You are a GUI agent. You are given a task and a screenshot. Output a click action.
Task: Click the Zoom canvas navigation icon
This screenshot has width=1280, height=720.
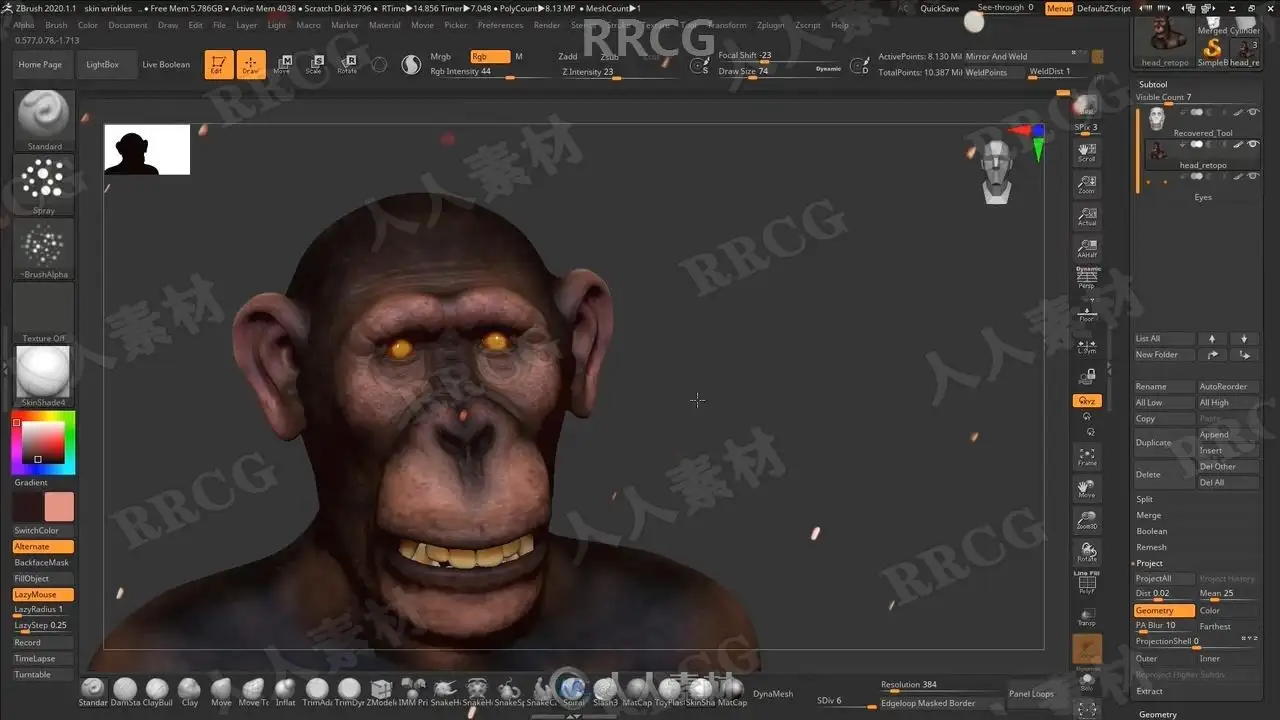pyautogui.click(x=1086, y=184)
